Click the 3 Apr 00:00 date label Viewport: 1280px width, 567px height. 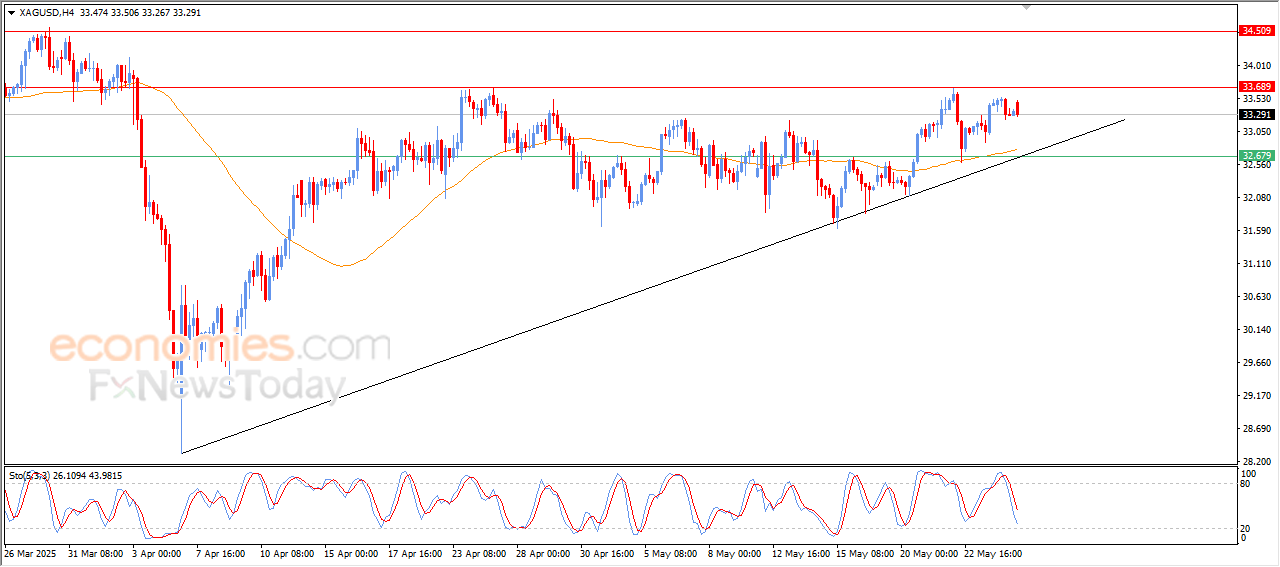click(x=155, y=553)
